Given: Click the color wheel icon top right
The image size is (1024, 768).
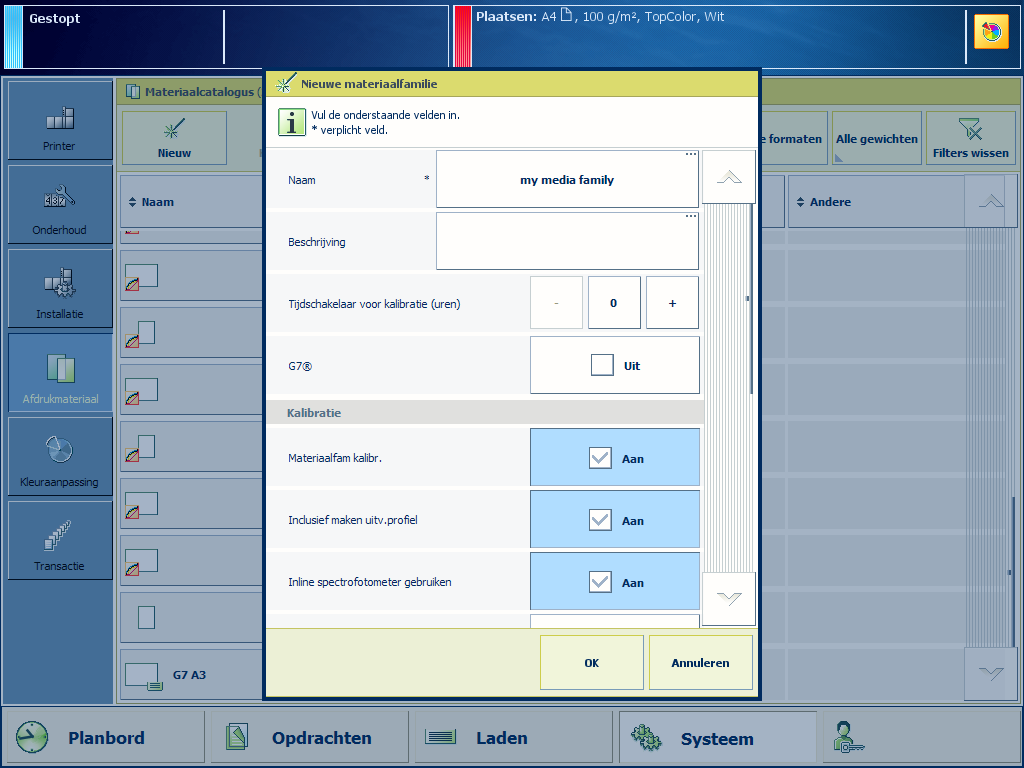Looking at the screenshot, I should point(991,32).
